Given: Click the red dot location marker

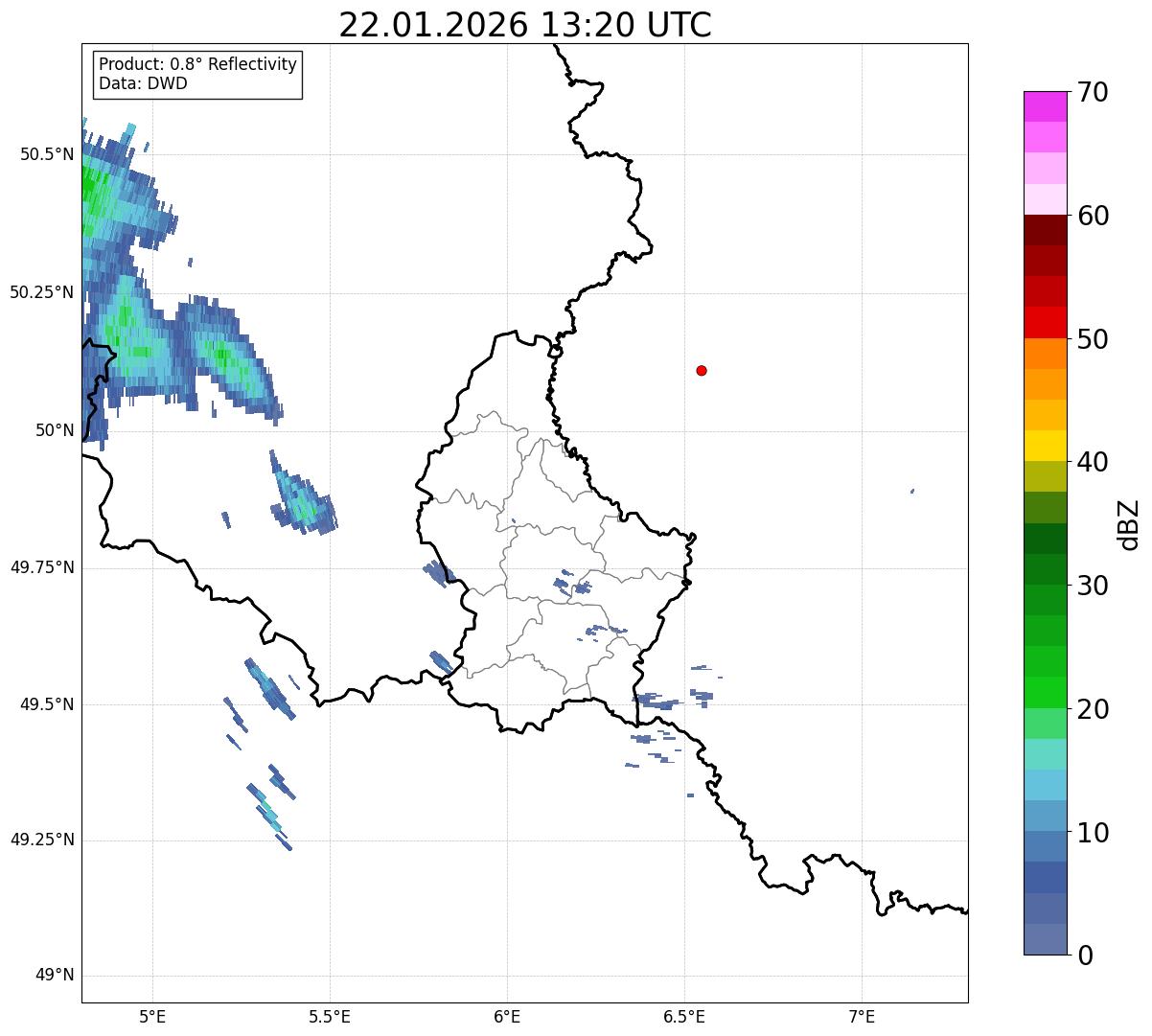Looking at the screenshot, I should 702,370.
